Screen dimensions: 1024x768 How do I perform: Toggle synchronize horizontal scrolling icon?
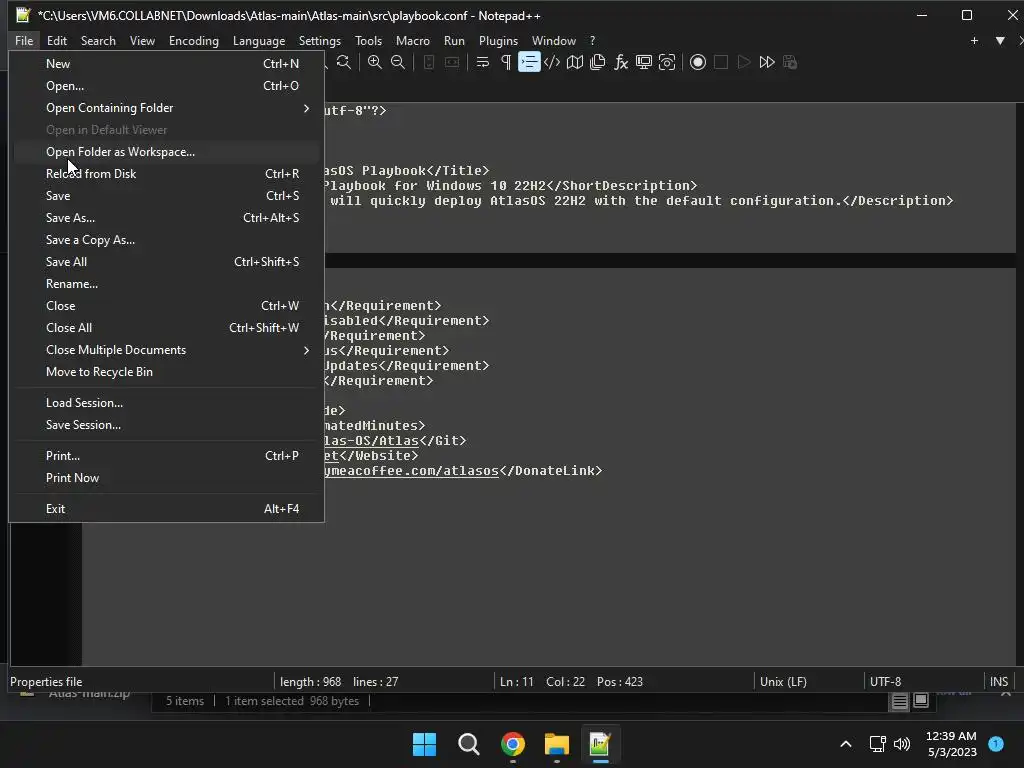coord(452,62)
